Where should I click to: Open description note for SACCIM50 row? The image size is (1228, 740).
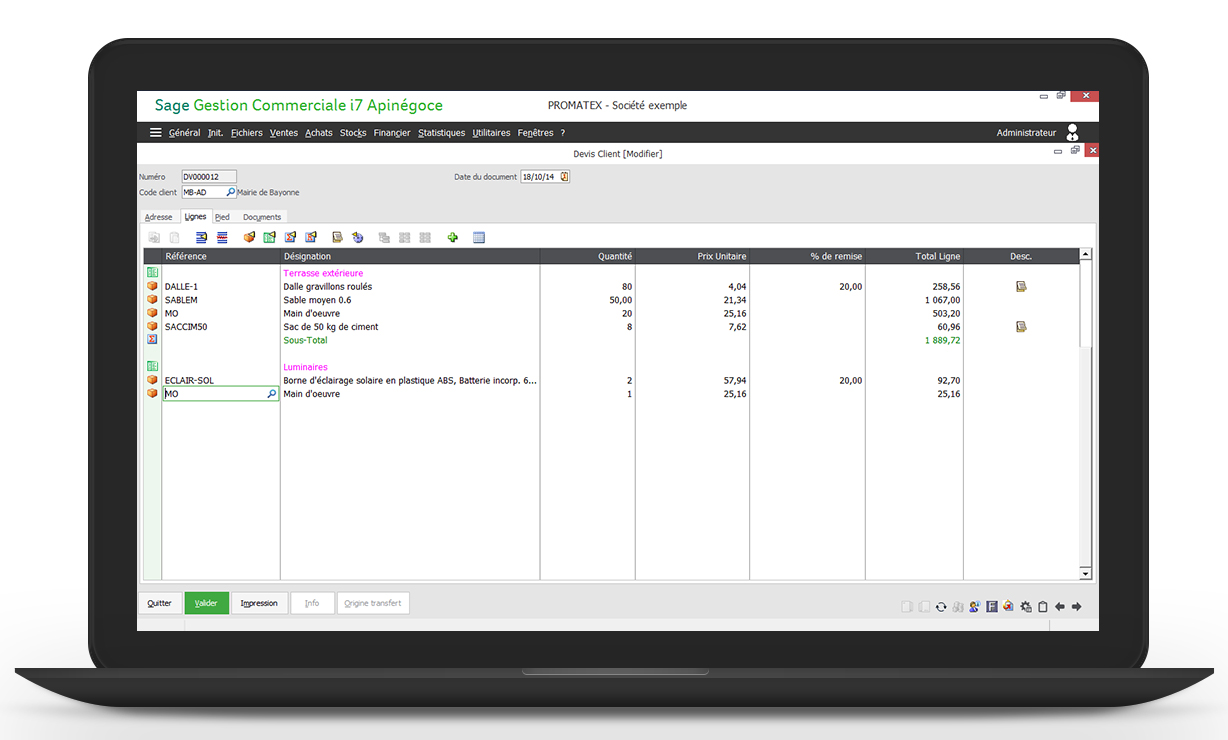pos(1021,326)
